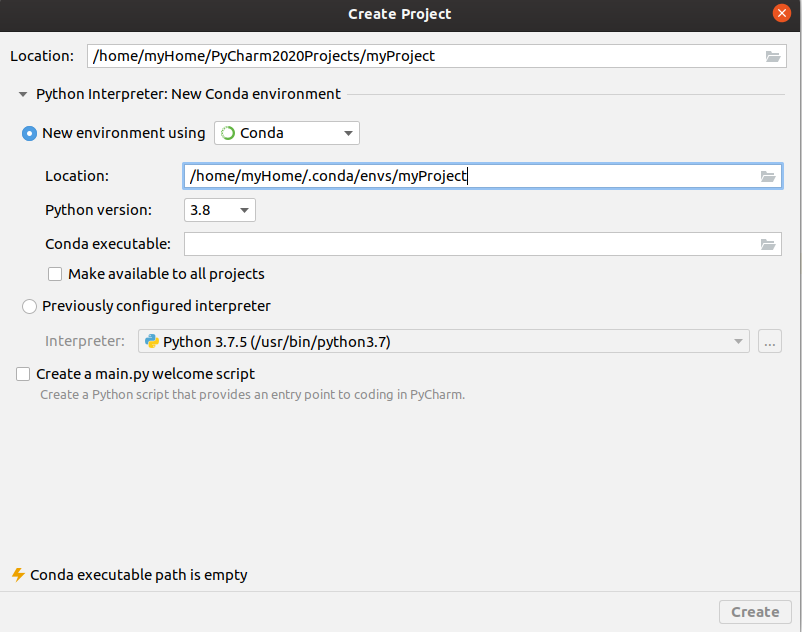Close the Create Project dialog

pos(781,13)
